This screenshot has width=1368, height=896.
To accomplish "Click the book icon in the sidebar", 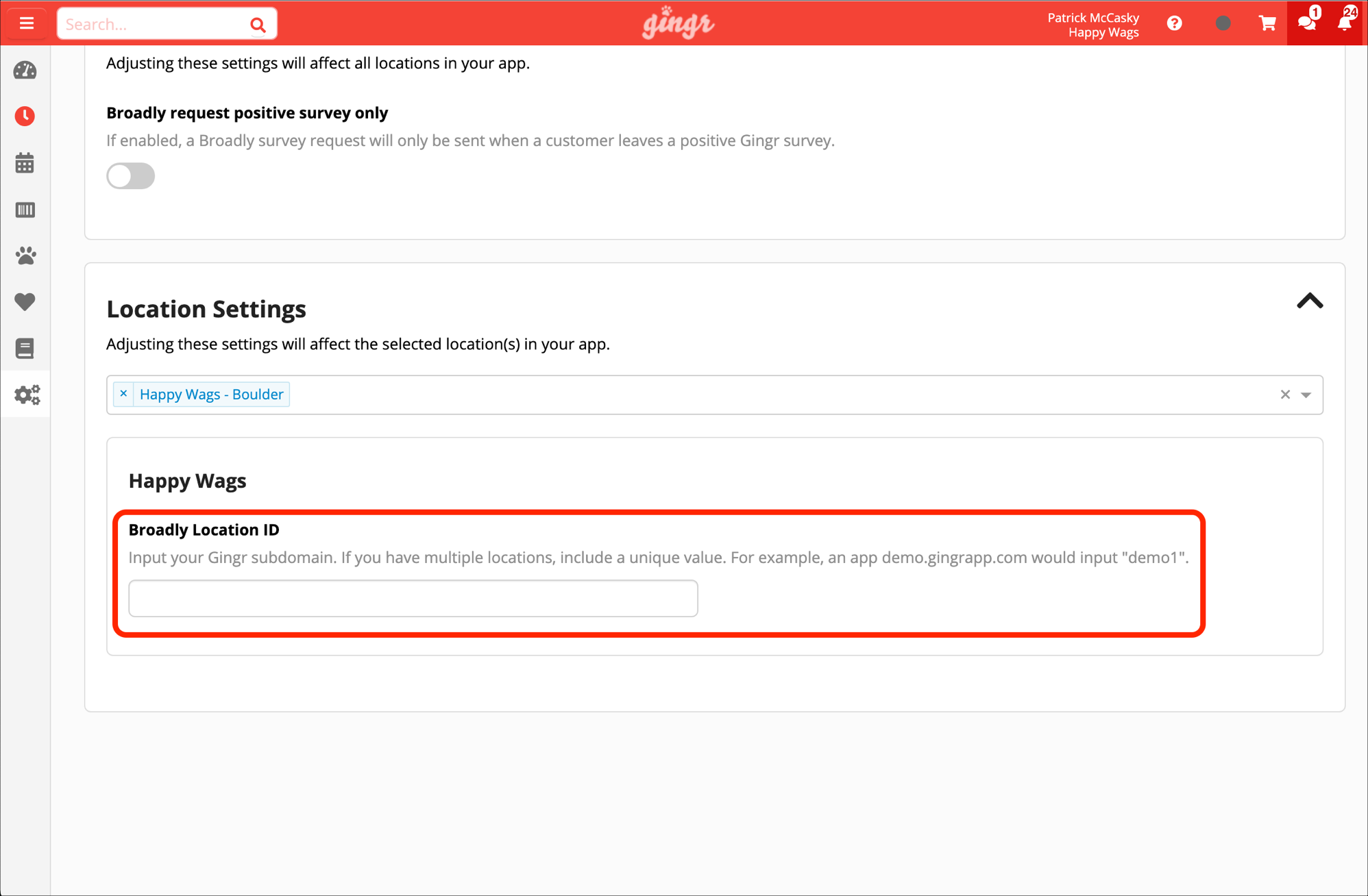I will 25,348.
